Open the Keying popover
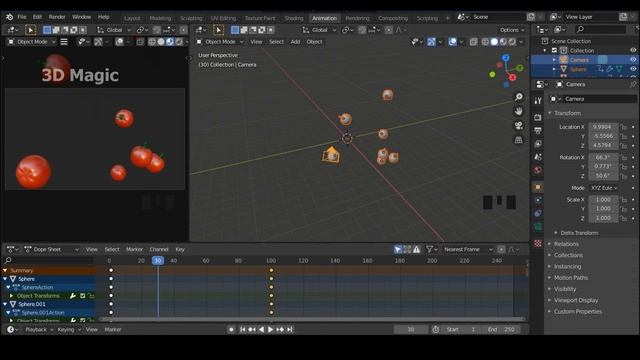The width and height of the screenshot is (640, 360). pos(69,329)
